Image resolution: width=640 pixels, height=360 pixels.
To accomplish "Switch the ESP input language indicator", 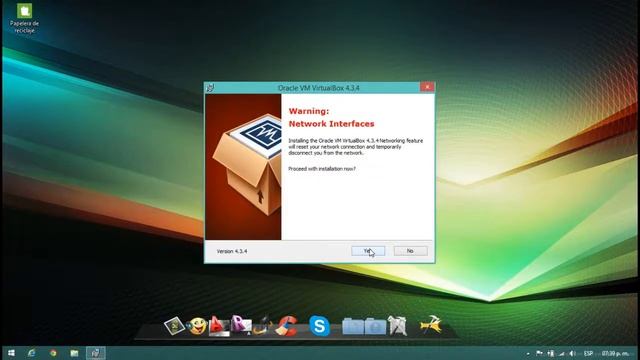I will [588, 353].
